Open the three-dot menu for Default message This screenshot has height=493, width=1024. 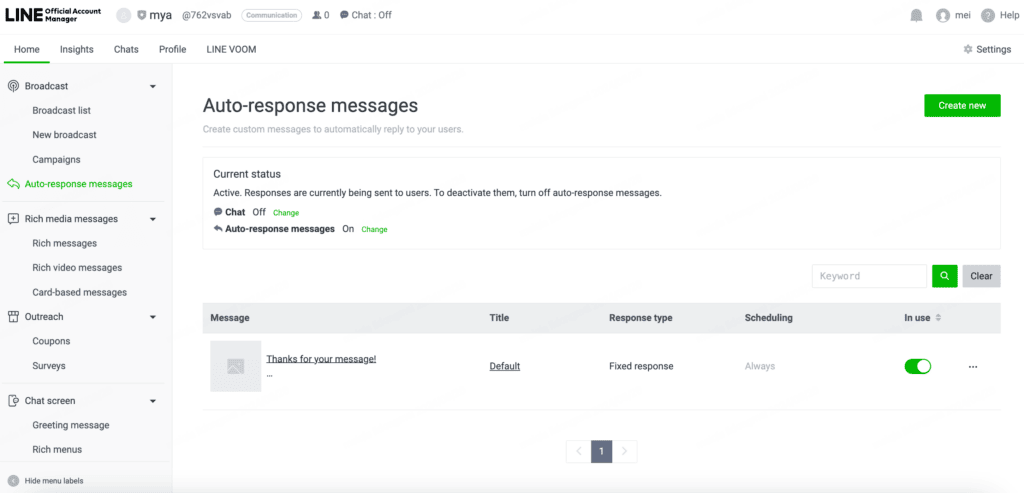tap(973, 366)
